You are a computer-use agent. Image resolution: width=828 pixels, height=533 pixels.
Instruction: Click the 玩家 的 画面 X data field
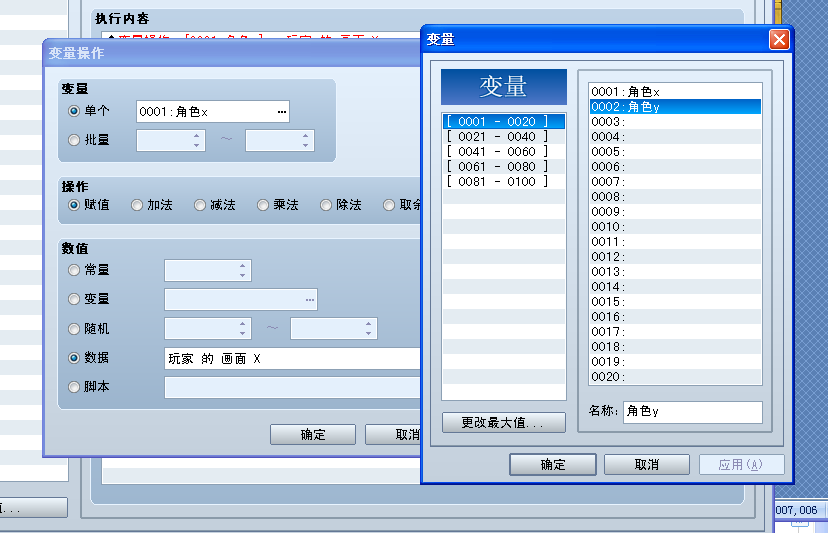[x=293, y=359]
